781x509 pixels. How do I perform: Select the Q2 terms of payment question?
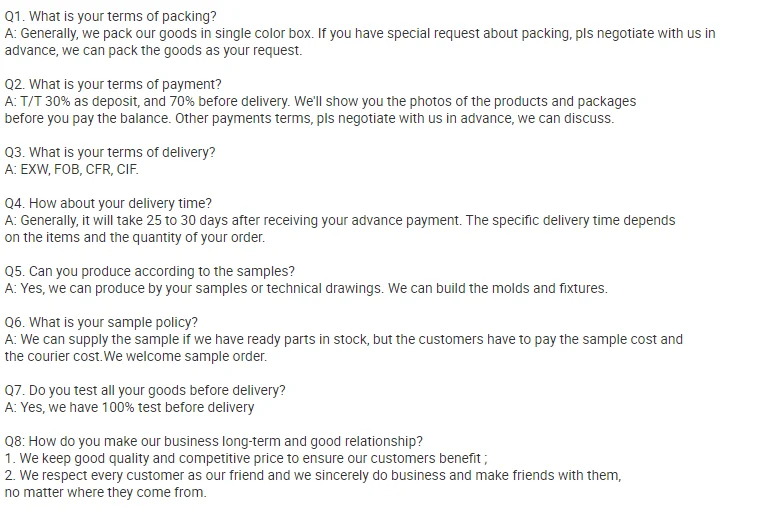pyautogui.click(x=113, y=84)
